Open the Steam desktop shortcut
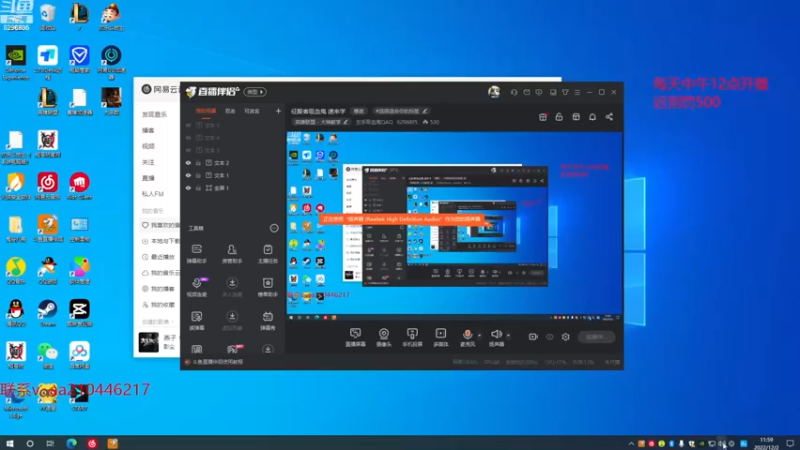 [47, 313]
